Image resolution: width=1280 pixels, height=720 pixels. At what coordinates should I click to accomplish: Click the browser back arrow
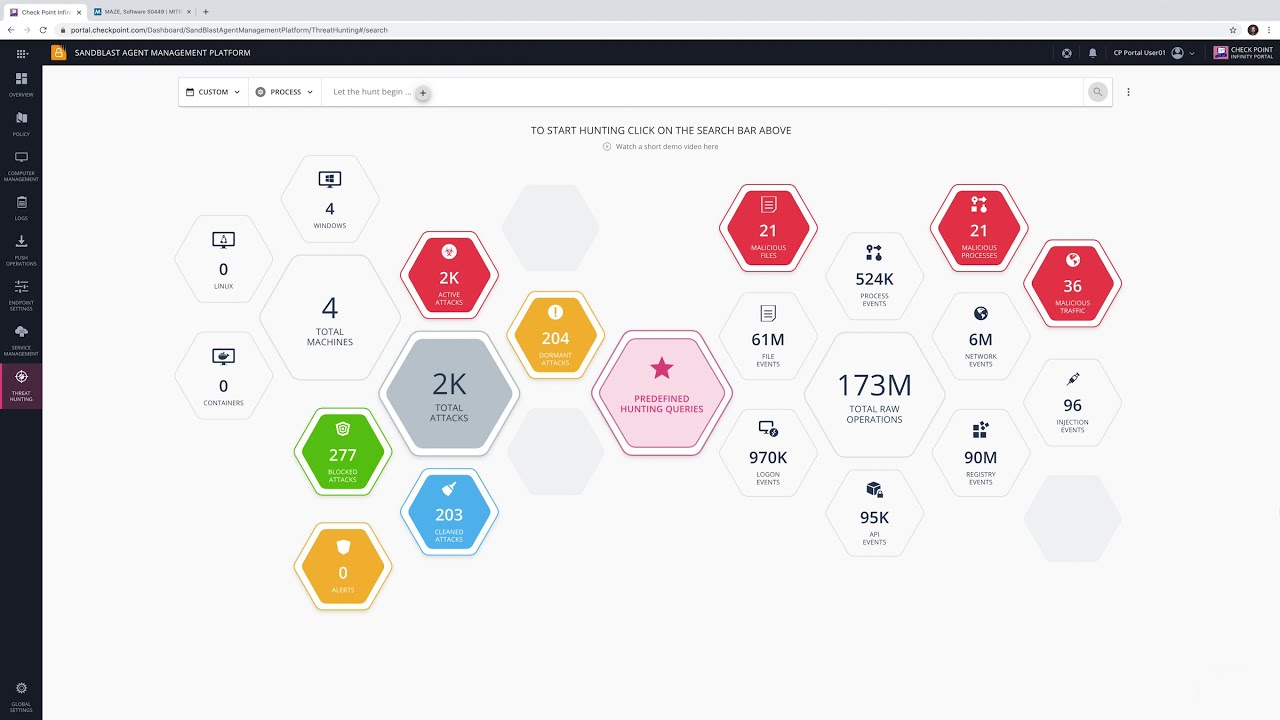pyautogui.click(x=11, y=30)
